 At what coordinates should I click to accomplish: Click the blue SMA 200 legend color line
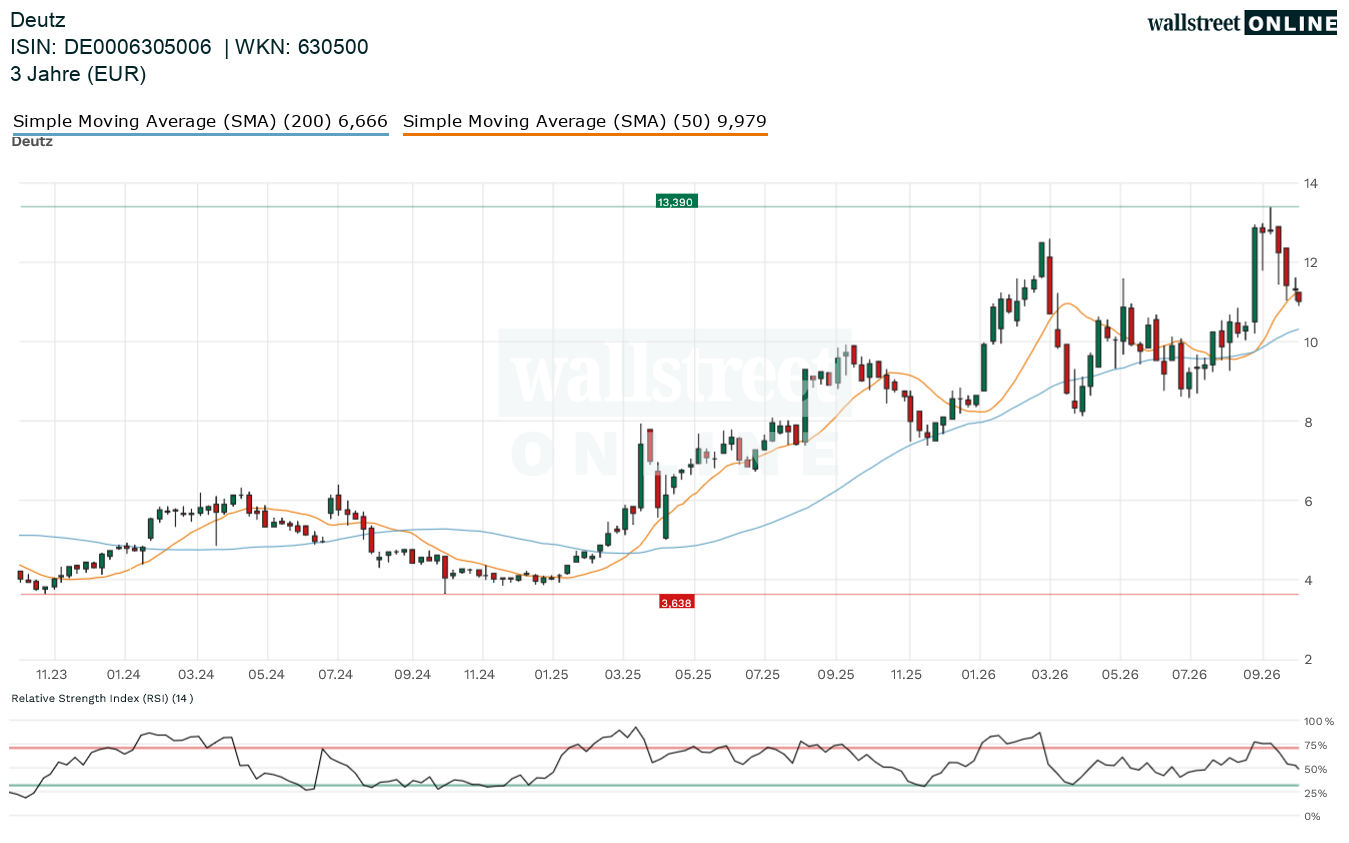(x=200, y=133)
